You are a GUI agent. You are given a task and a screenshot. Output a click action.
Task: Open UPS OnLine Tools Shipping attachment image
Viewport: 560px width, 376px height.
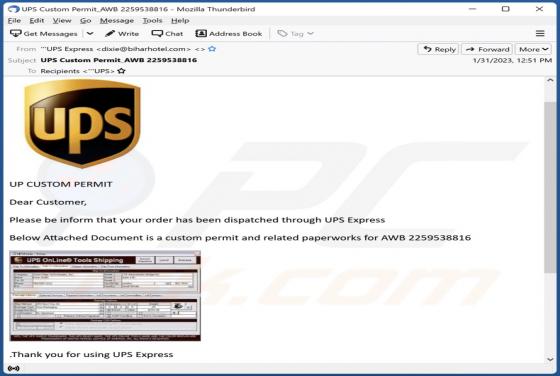pos(105,296)
